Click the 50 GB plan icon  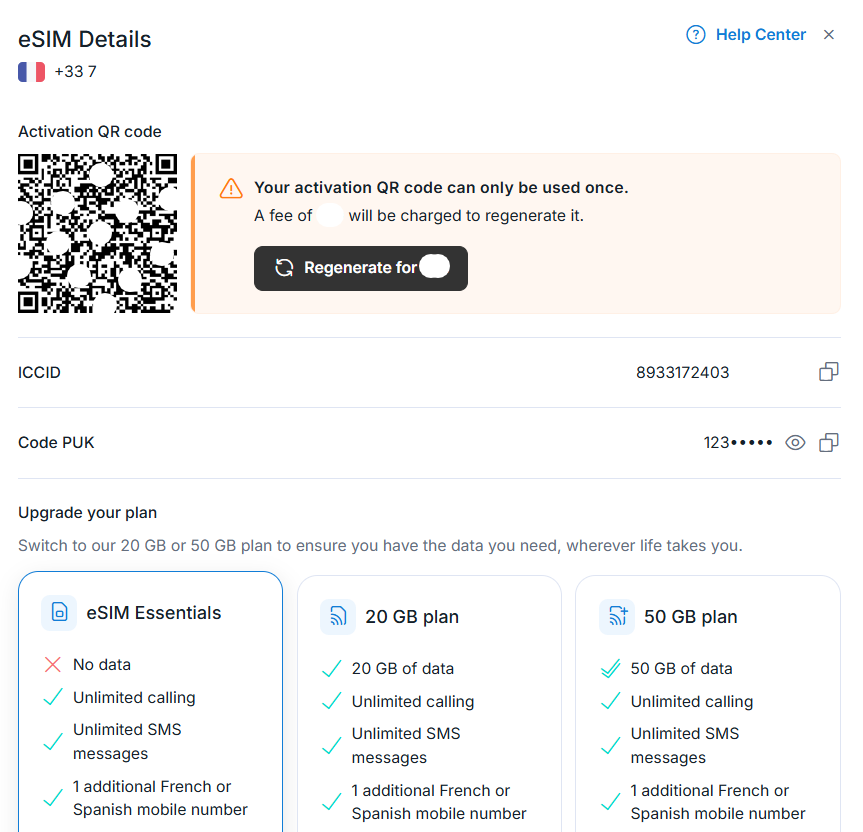coord(616,617)
